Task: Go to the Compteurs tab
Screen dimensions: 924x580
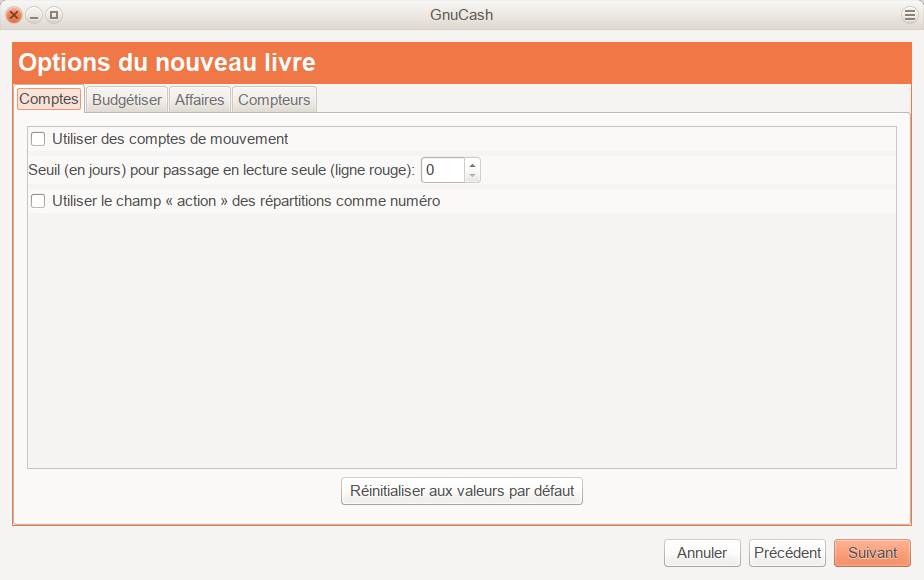Action: [x=275, y=100]
